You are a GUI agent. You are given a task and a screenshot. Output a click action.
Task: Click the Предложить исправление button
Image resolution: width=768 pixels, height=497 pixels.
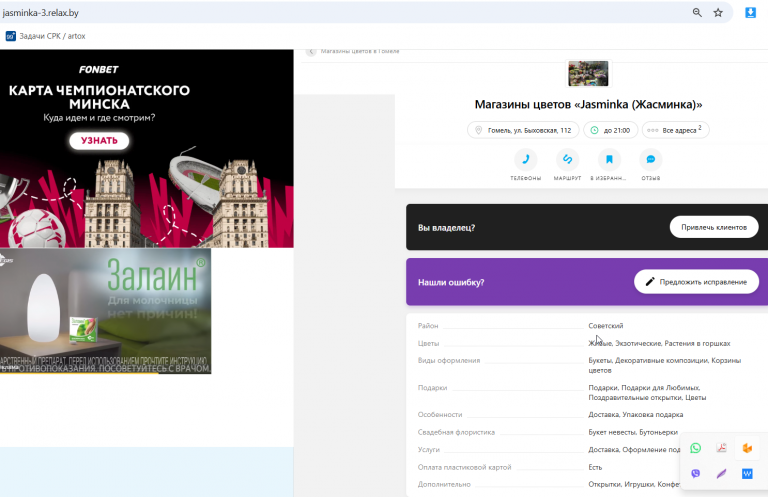click(x=696, y=282)
